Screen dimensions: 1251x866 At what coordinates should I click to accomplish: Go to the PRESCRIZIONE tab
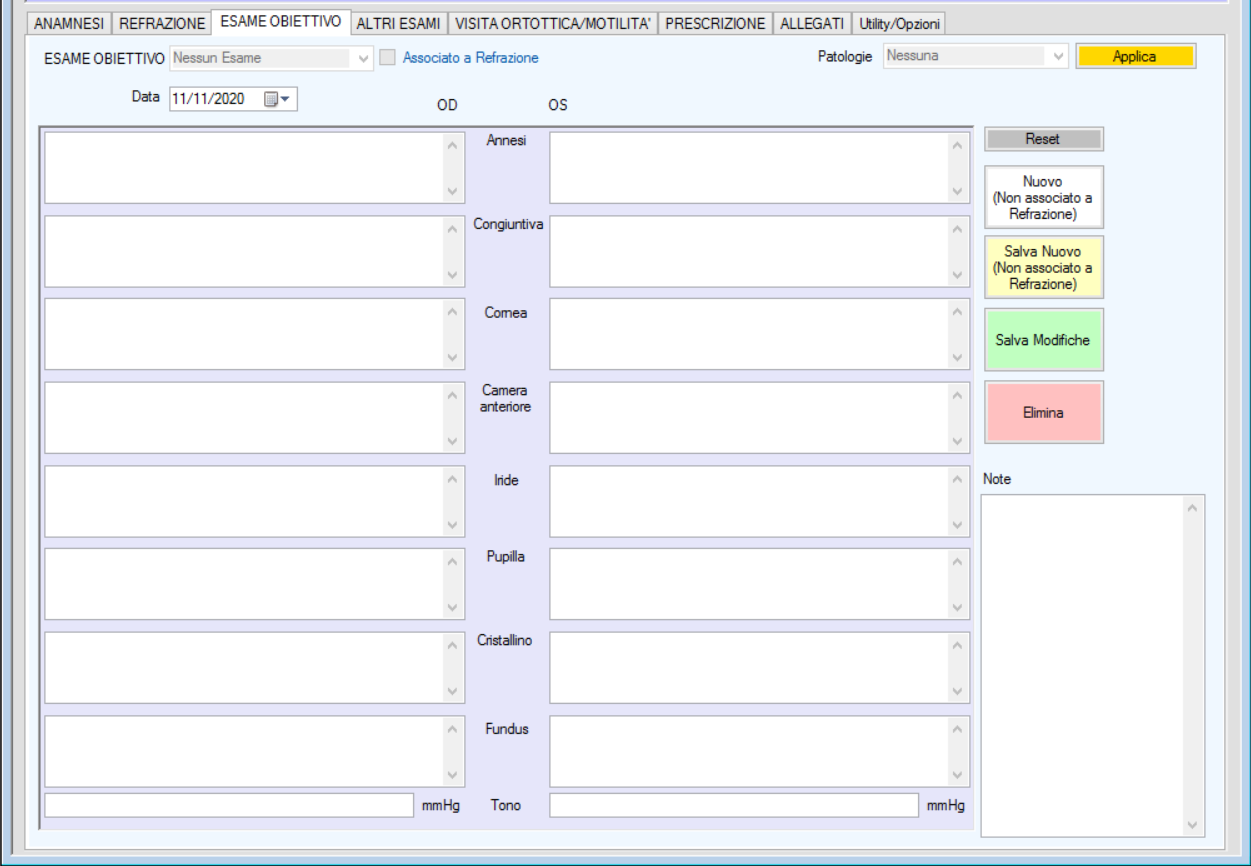pos(715,24)
